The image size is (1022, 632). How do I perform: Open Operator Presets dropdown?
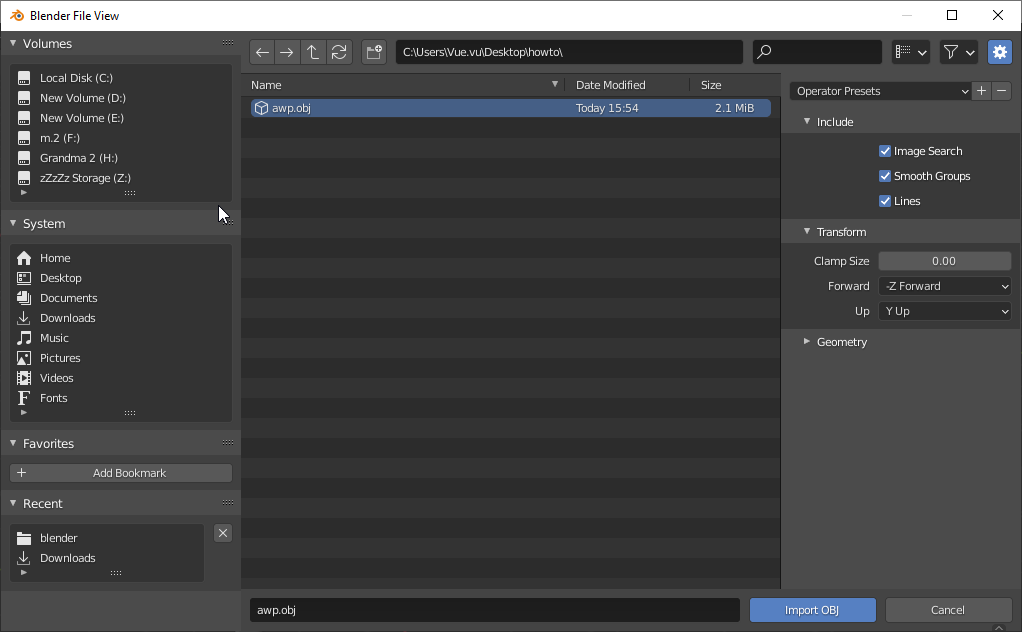[x=881, y=91]
